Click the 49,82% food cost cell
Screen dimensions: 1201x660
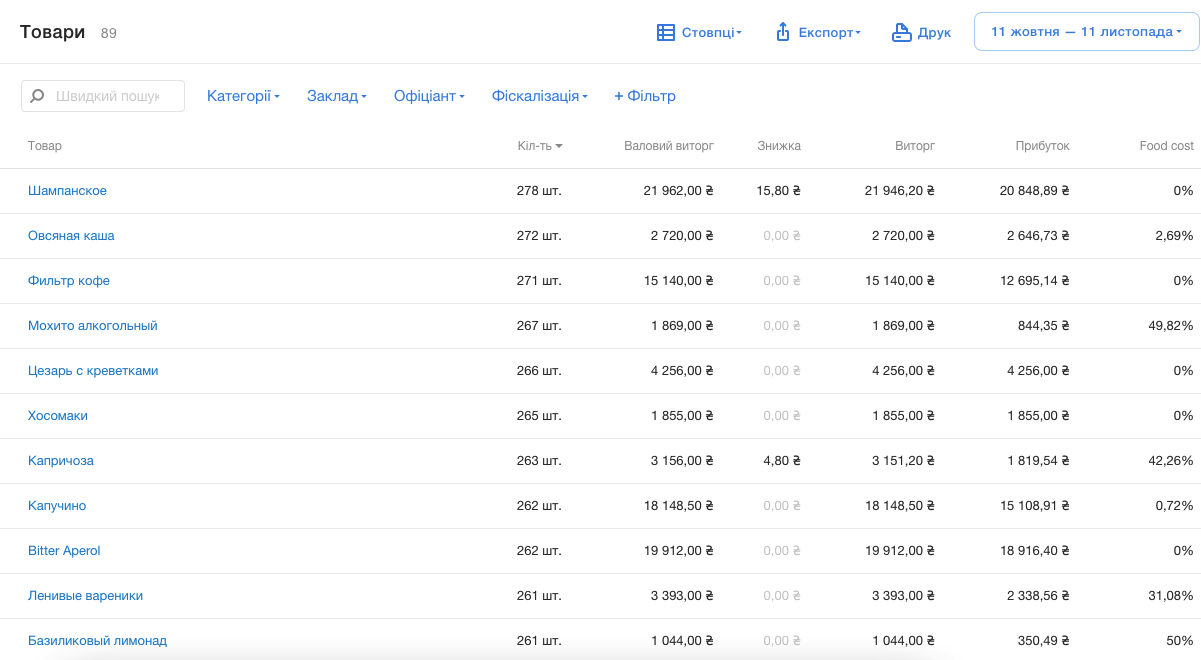1170,326
